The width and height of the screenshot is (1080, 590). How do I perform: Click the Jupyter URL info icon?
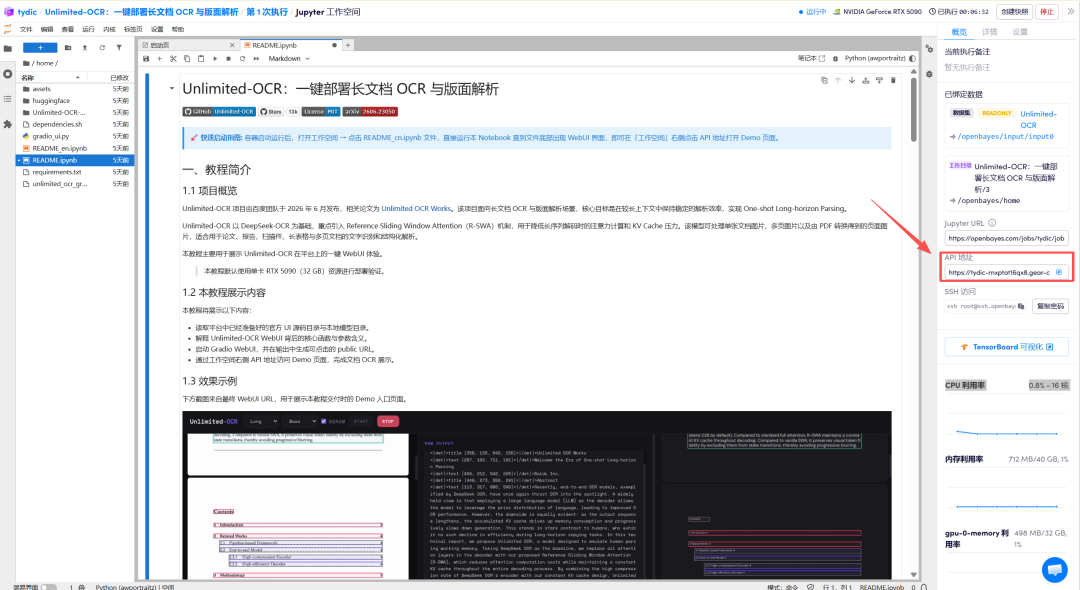[x=993, y=223]
